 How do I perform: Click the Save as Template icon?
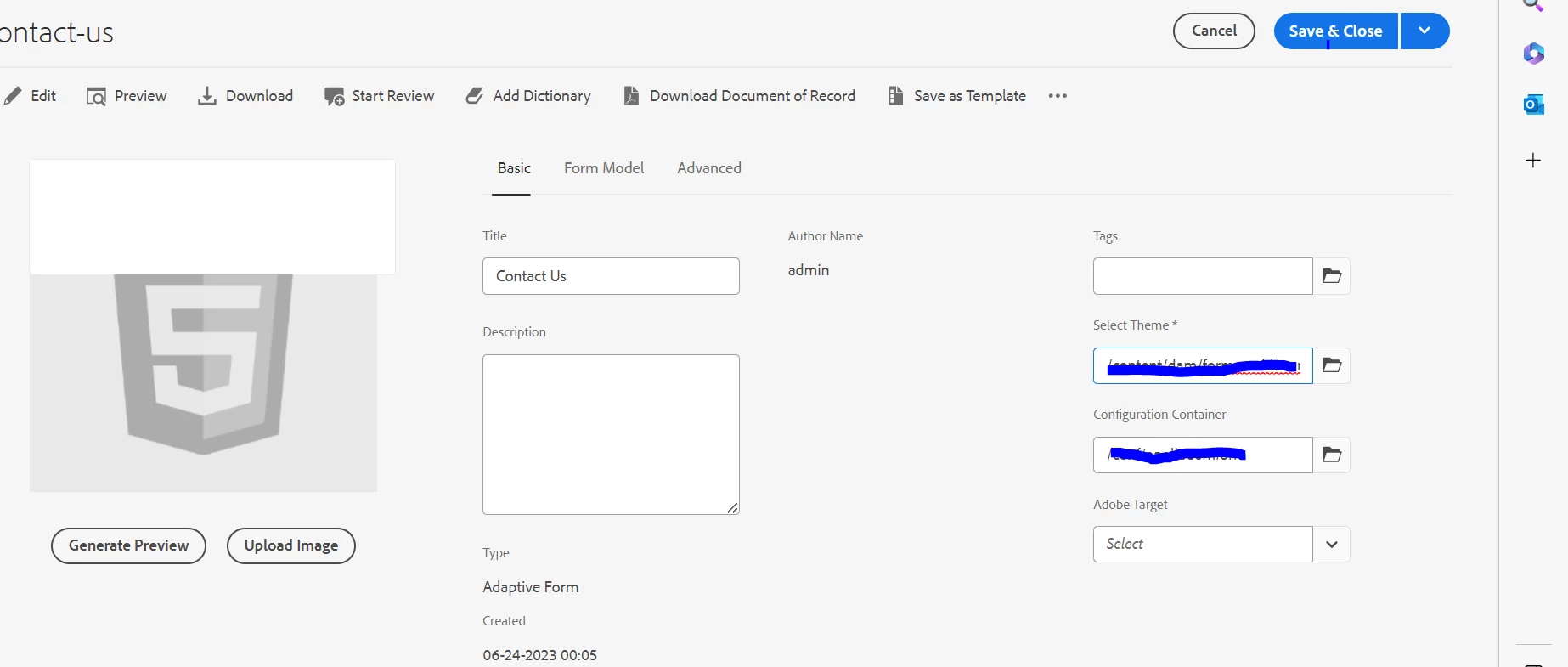895,96
